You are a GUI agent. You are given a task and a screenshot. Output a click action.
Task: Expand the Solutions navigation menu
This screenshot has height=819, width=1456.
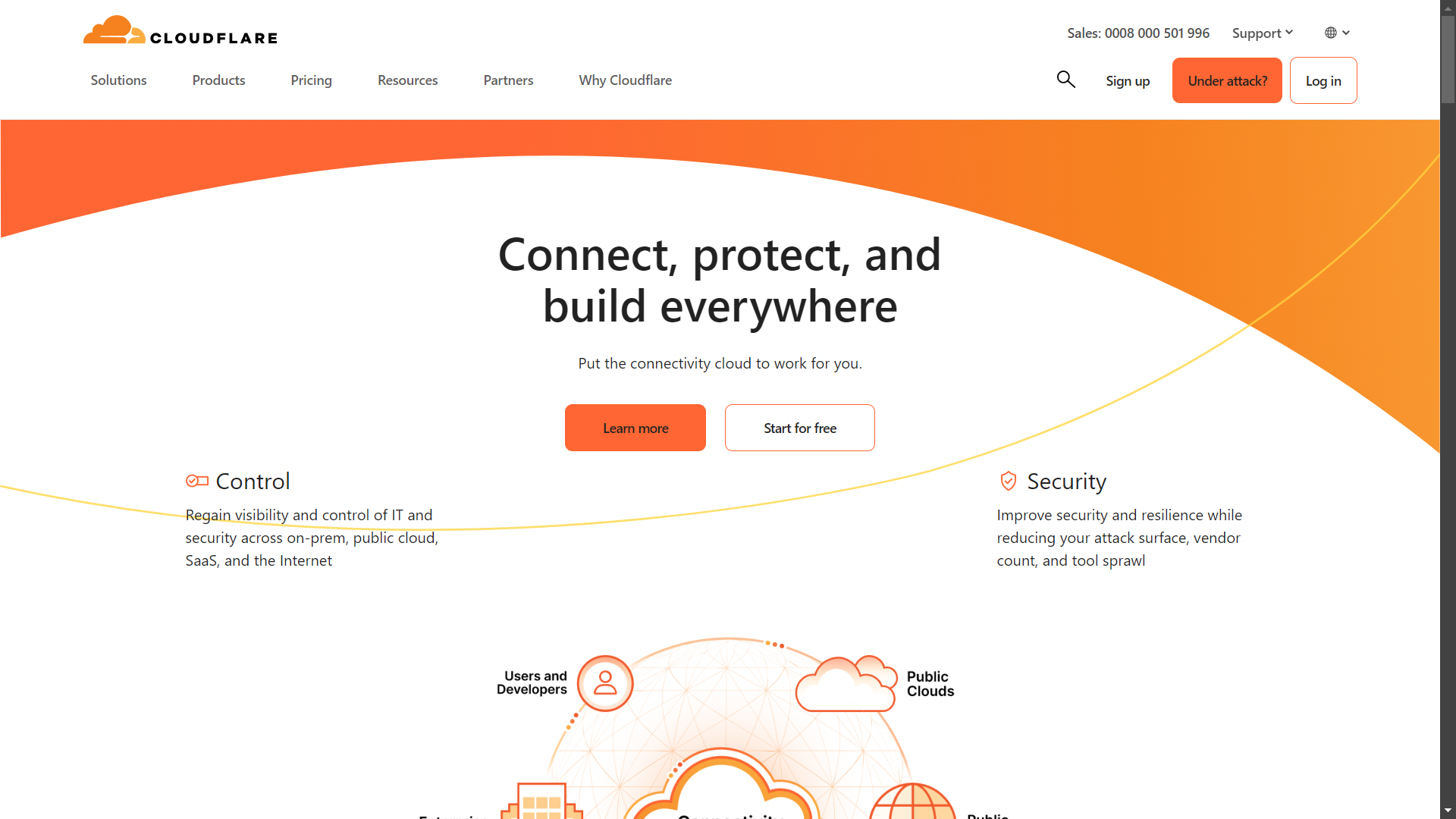pos(118,80)
